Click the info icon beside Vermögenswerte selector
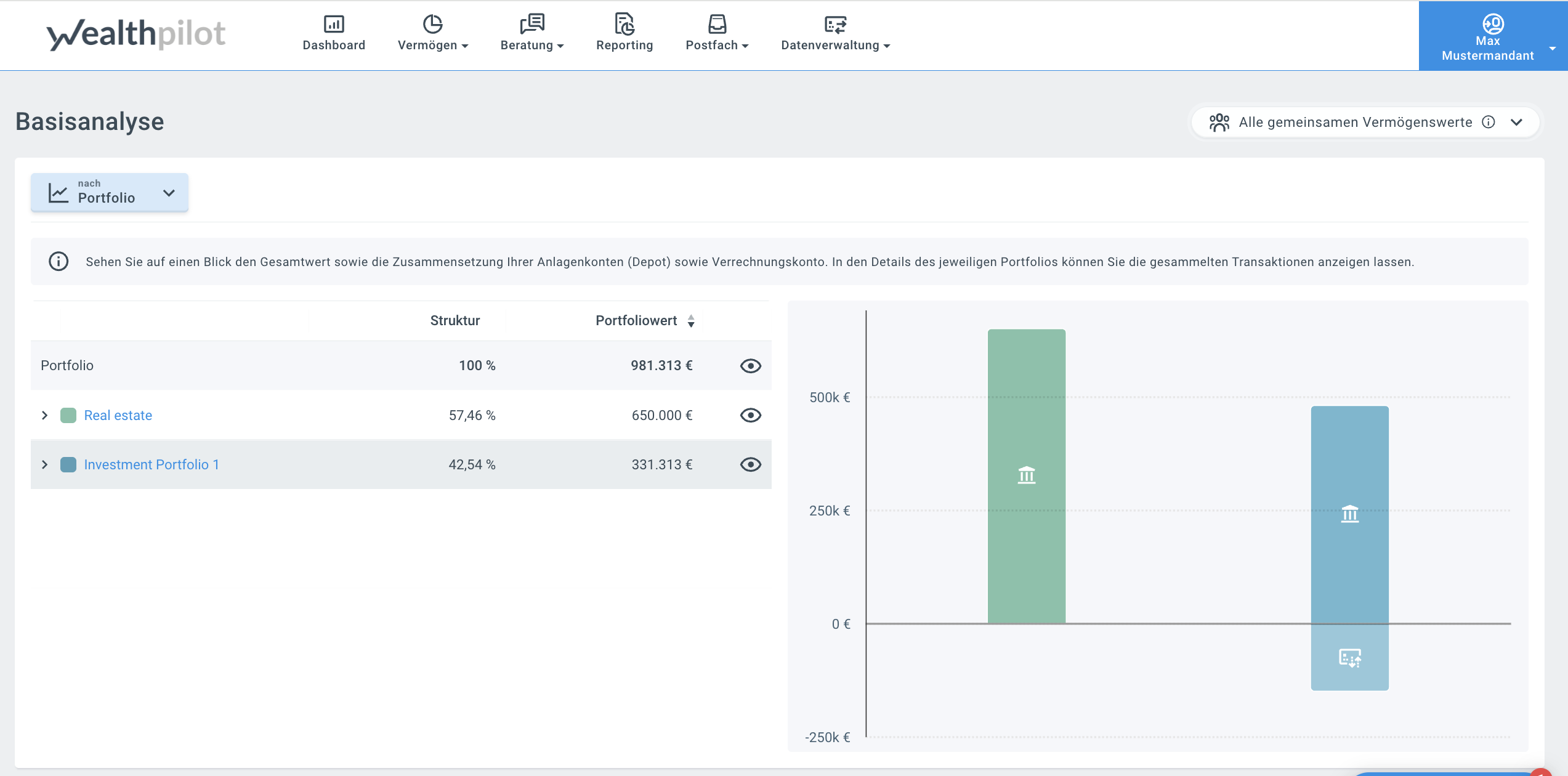 point(1489,122)
